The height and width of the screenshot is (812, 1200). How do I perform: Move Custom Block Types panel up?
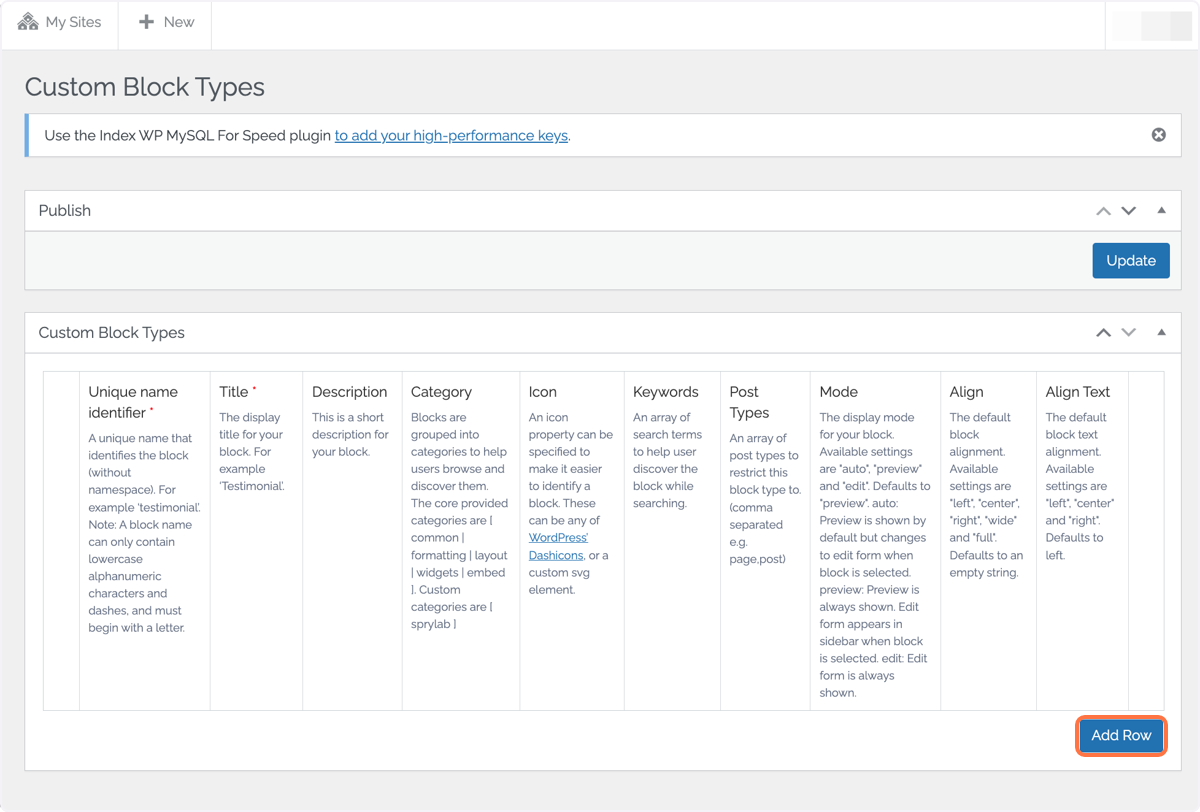click(1103, 333)
